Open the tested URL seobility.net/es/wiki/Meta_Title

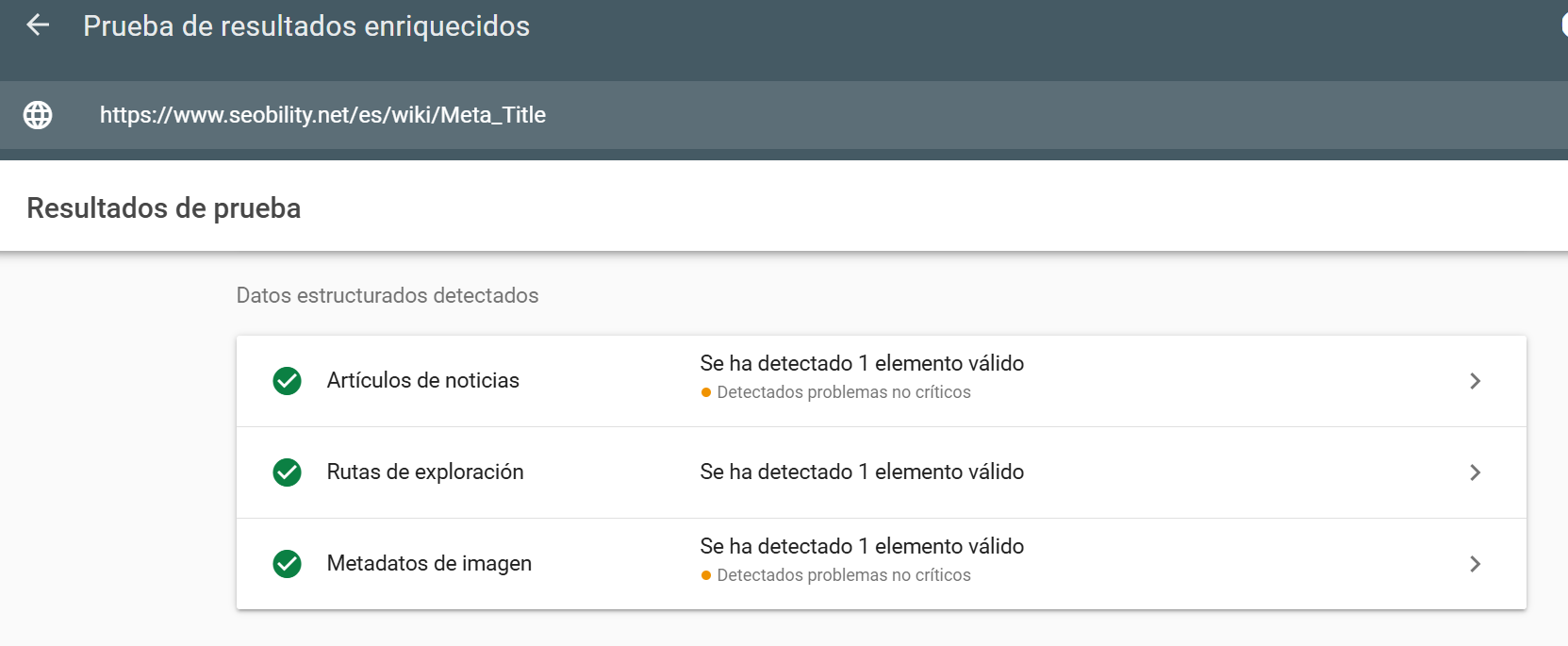pyautogui.click(x=322, y=115)
